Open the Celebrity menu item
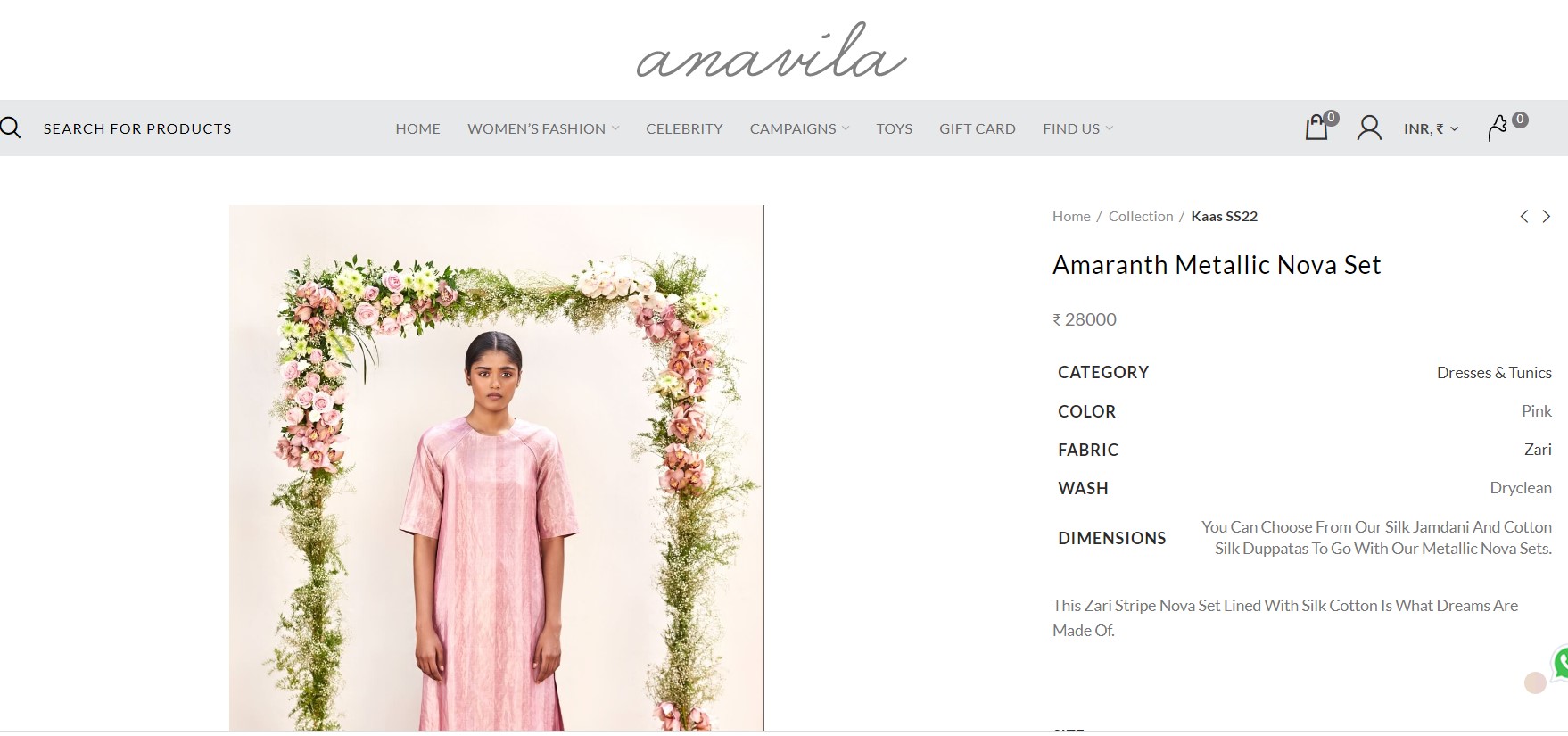 (x=684, y=128)
